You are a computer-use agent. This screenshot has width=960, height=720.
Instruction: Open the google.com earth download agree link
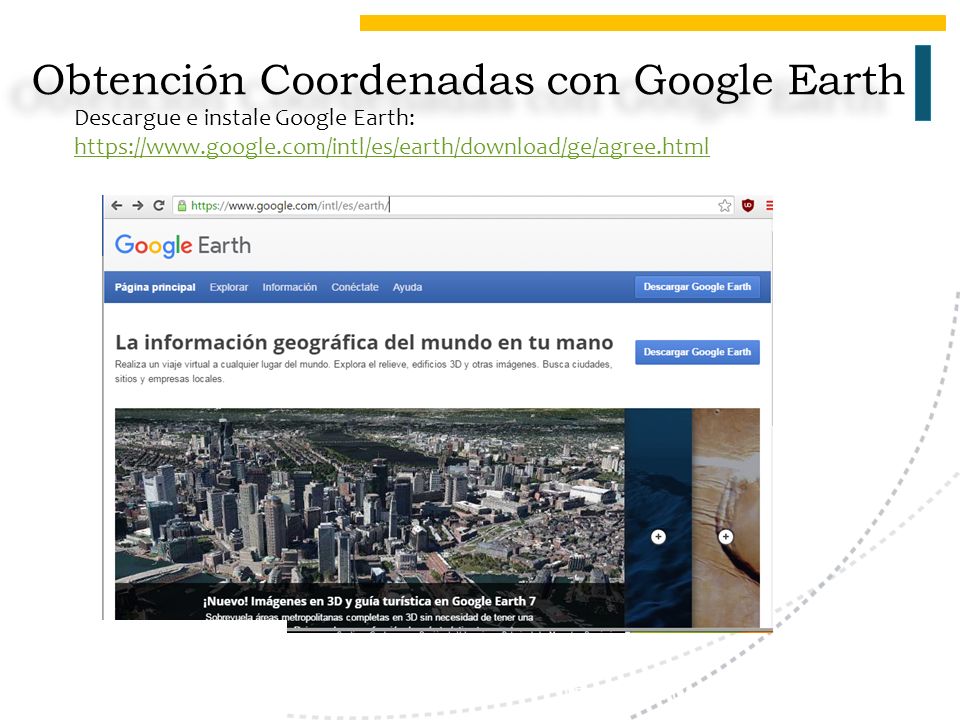(x=392, y=147)
